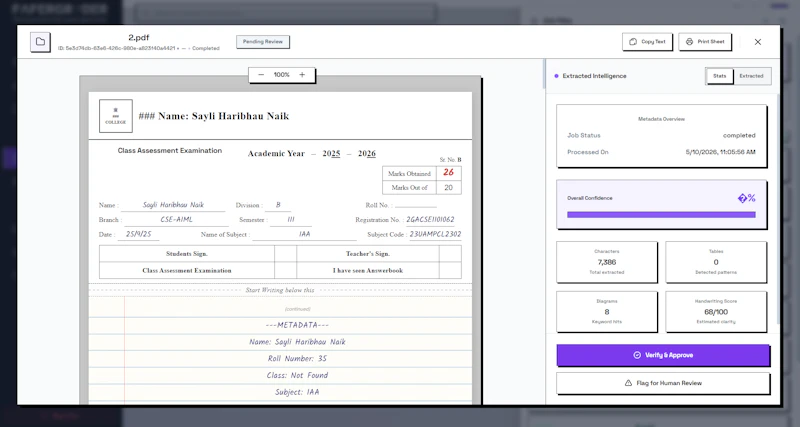
Task: Click the Teacher's Sign. table cell
Action: point(368,254)
